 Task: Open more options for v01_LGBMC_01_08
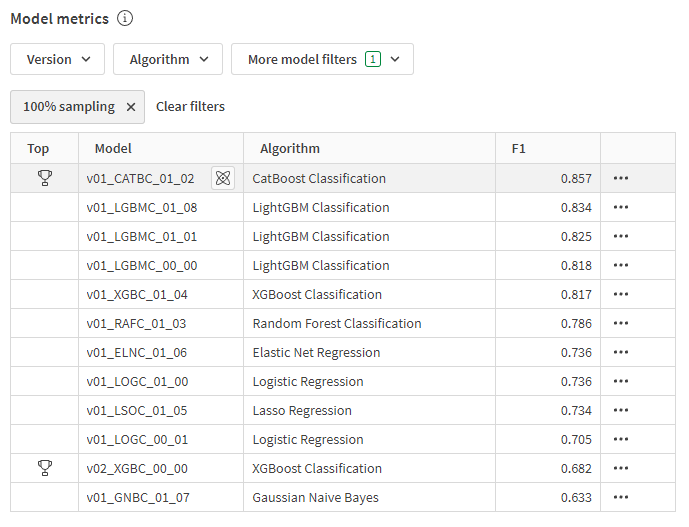click(620, 207)
